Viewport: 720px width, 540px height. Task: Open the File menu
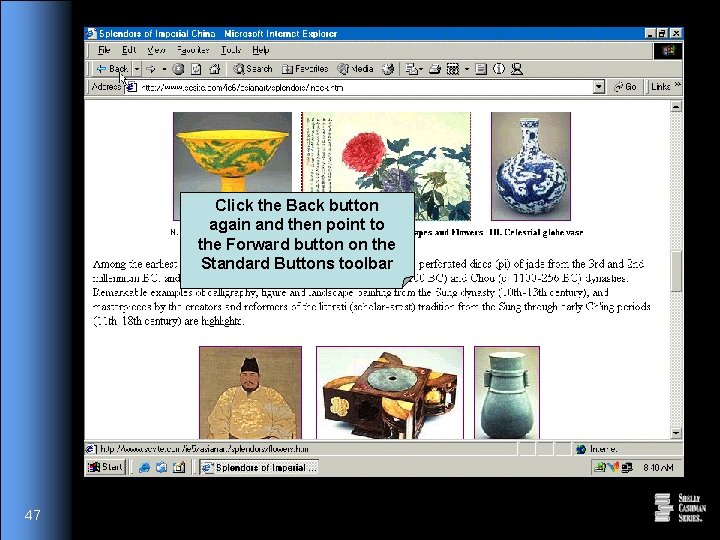click(104, 50)
